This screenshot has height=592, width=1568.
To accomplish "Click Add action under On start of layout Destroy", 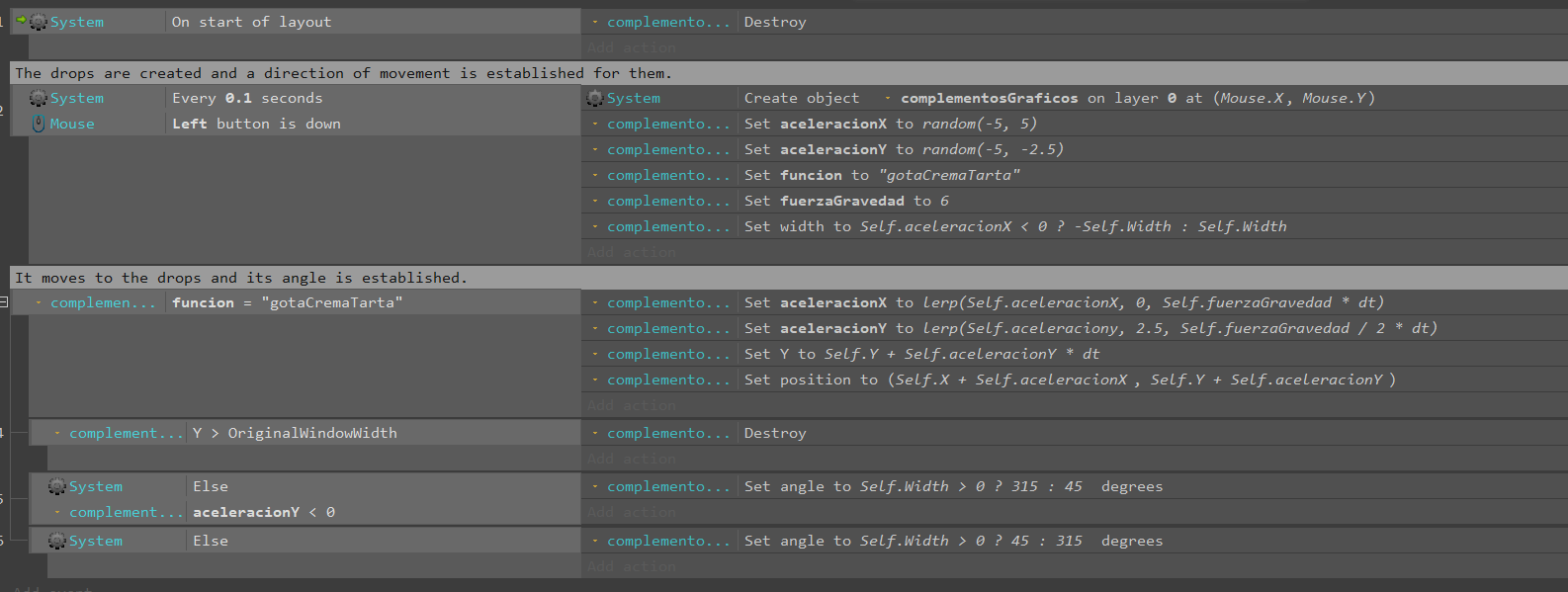I will click(632, 47).
